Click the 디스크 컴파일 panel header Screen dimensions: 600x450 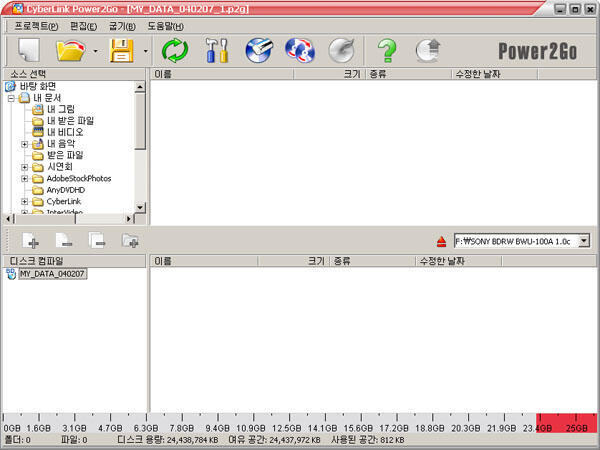pos(74,261)
